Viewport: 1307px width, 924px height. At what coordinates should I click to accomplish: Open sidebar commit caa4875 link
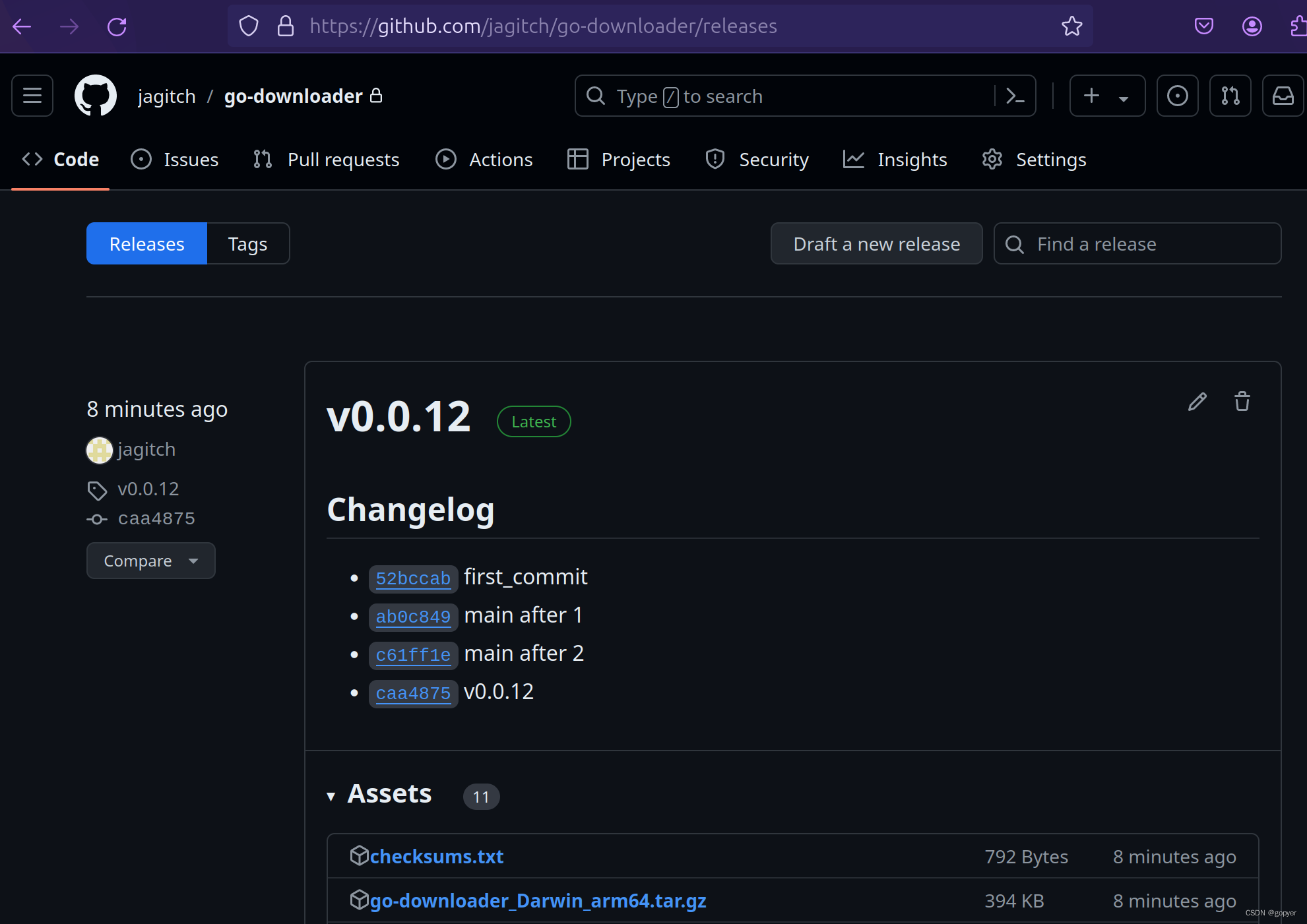coord(156,519)
